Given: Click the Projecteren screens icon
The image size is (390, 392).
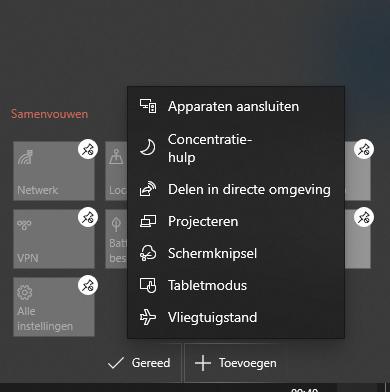Looking at the screenshot, I should tap(148, 221).
